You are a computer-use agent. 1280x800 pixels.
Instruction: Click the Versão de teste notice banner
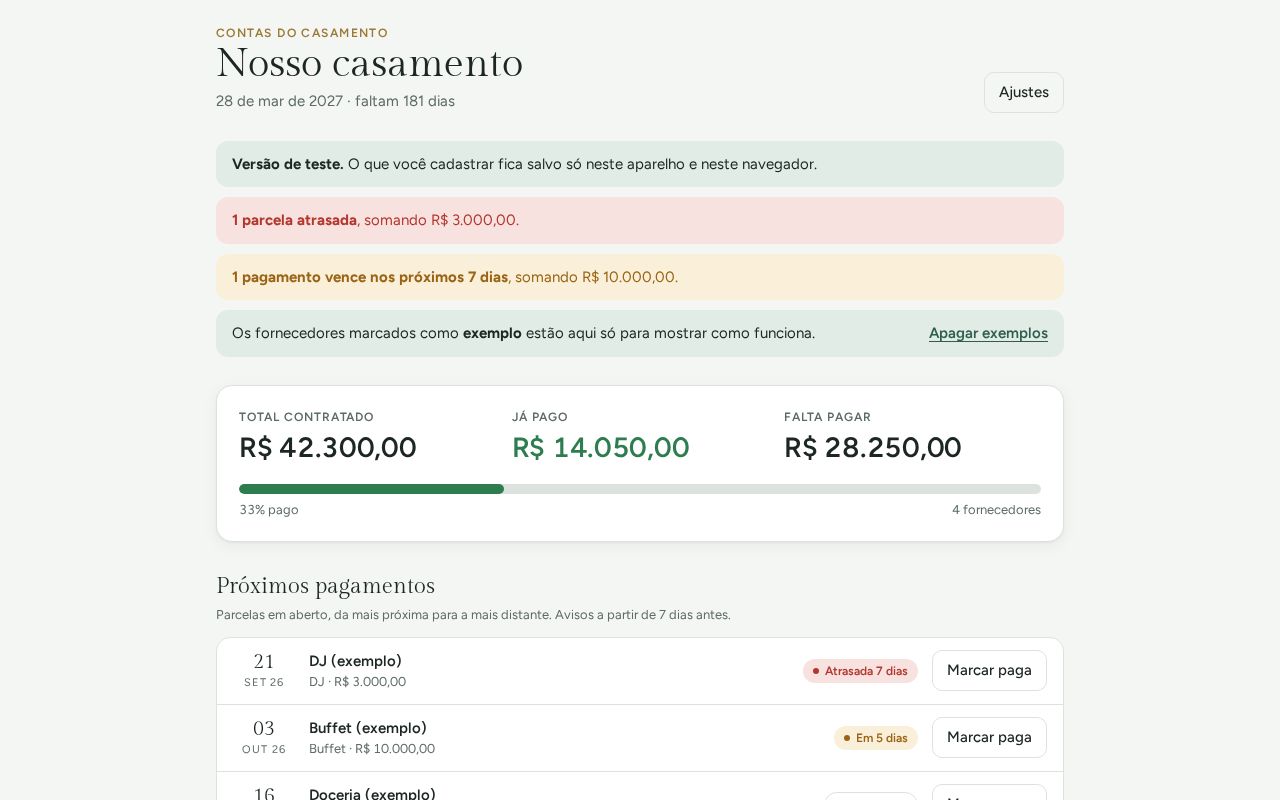point(640,164)
